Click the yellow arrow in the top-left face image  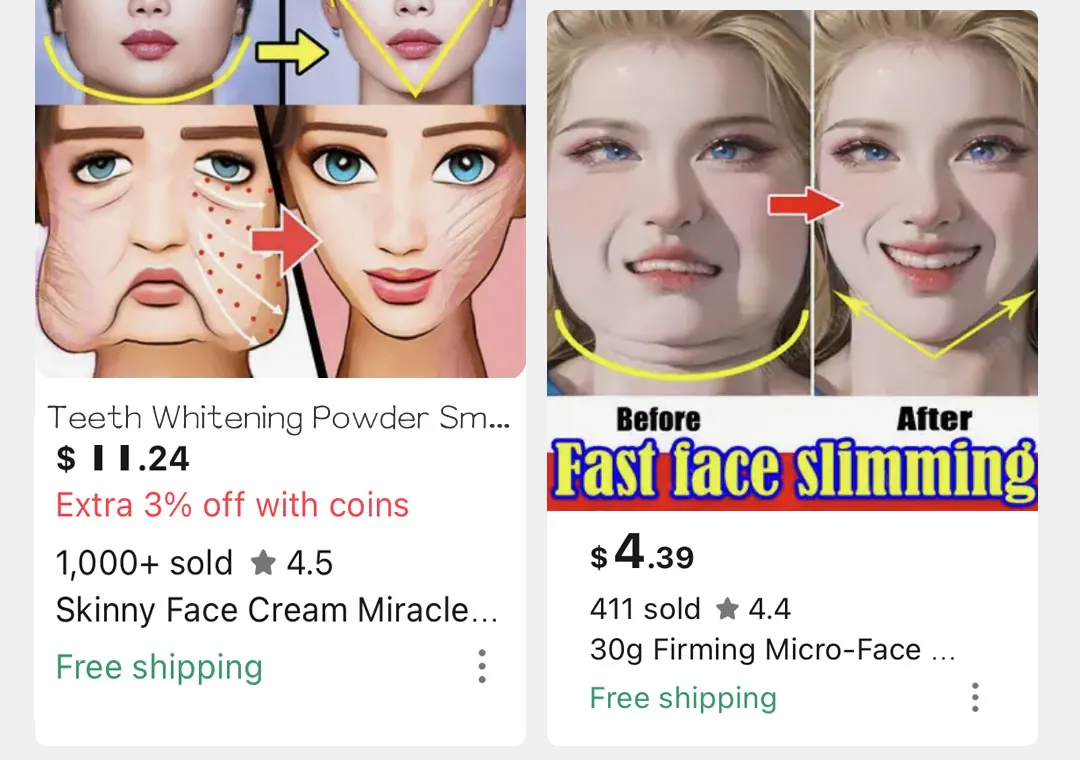291,51
